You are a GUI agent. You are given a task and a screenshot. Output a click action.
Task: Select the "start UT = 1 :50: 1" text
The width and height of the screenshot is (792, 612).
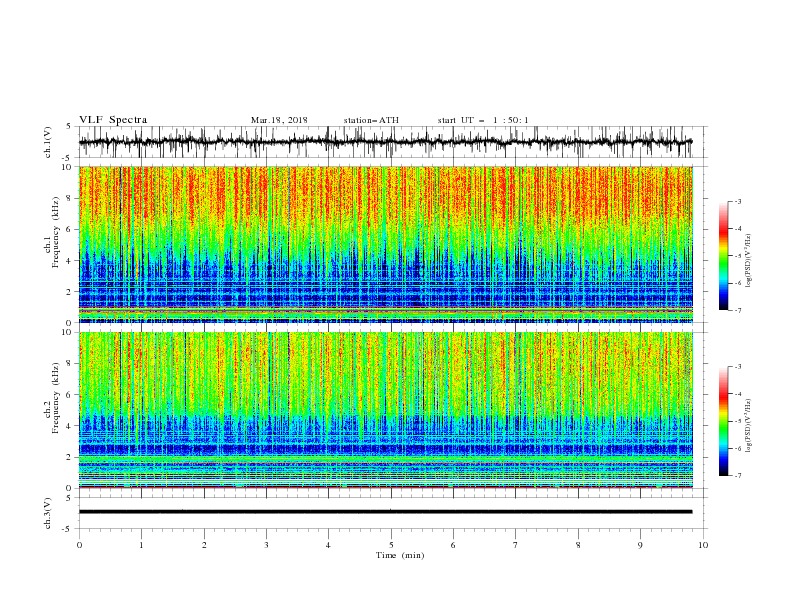483,120
